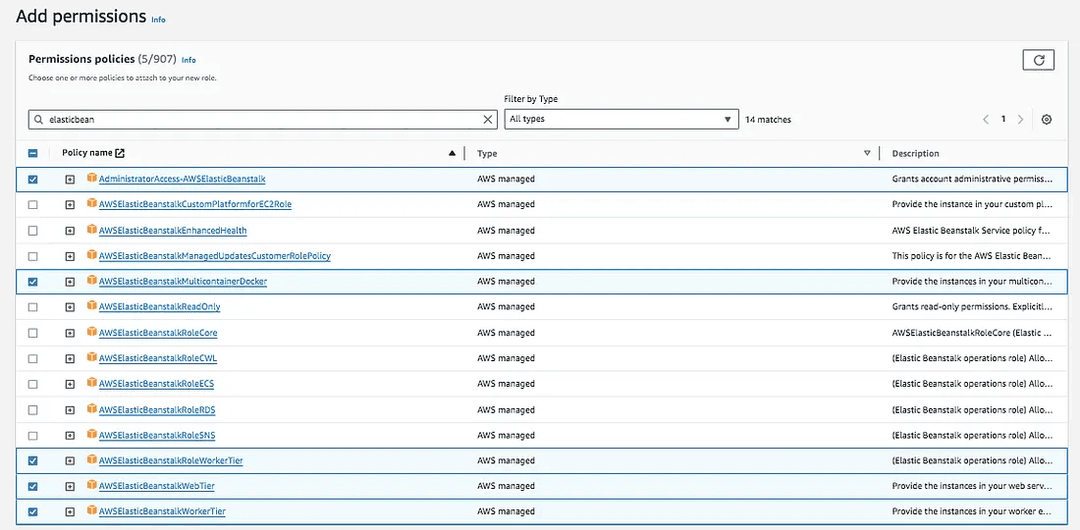The height and width of the screenshot is (530, 1080).
Task: Open AdministratorAccess-AWSElasticBeanstalk policy link
Action: [182, 179]
